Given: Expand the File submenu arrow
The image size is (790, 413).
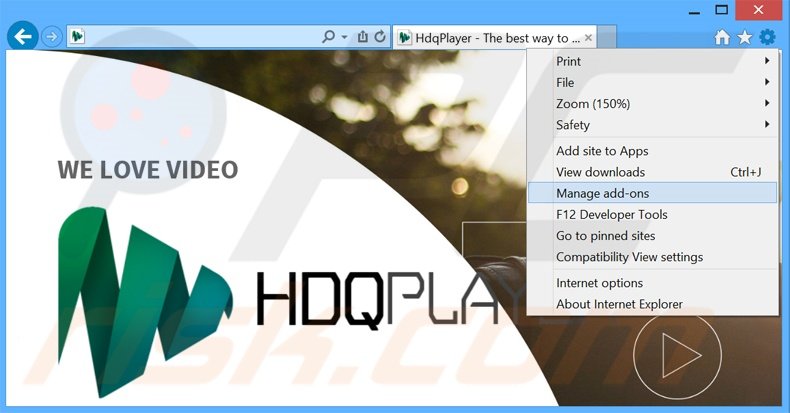Looking at the screenshot, I should pos(767,82).
